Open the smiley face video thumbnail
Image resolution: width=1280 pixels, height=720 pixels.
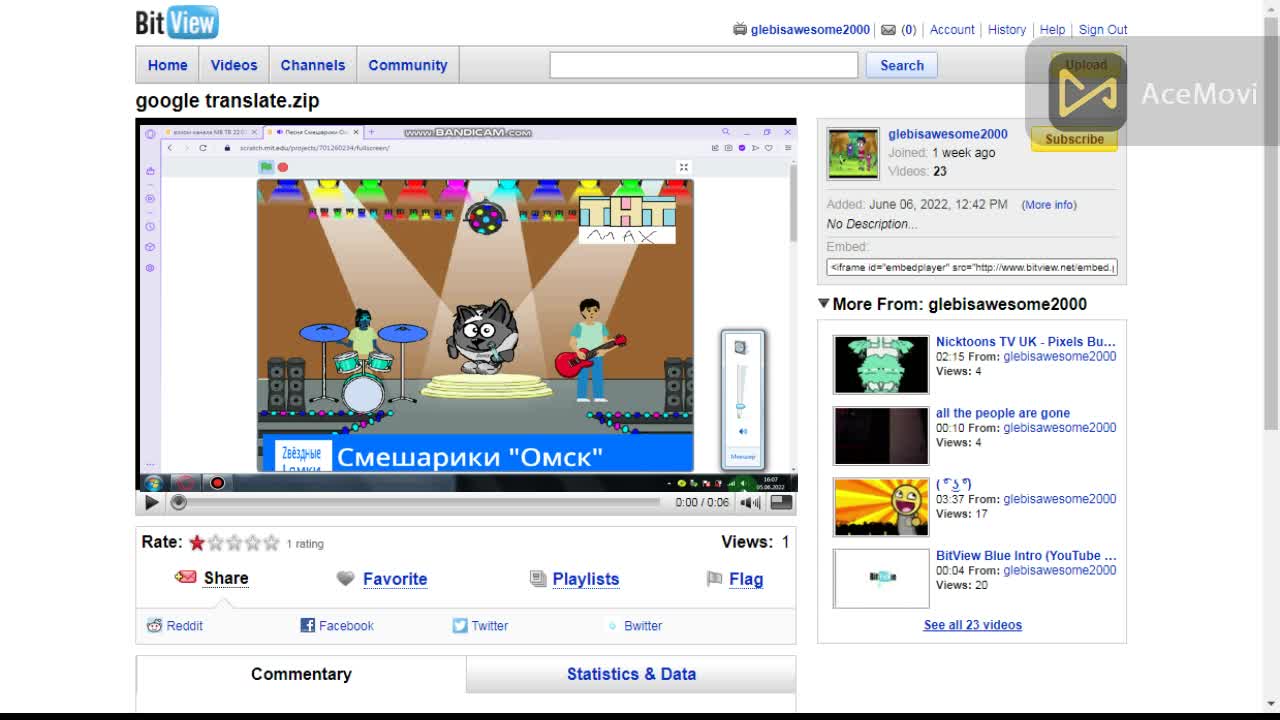881,507
